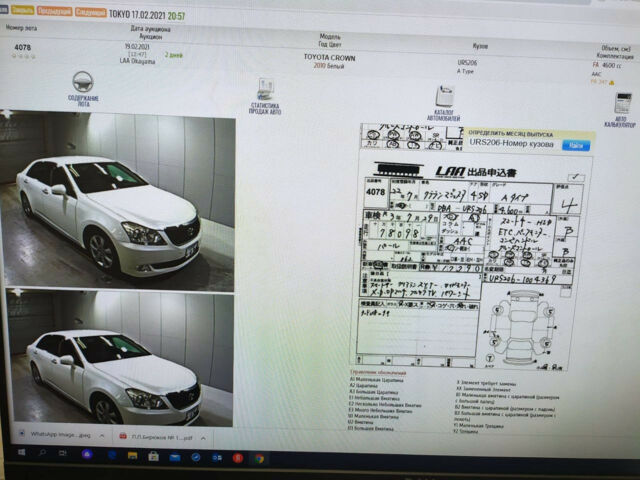Open the purple app on the taskbar
640x480 pixels.
click(87, 454)
